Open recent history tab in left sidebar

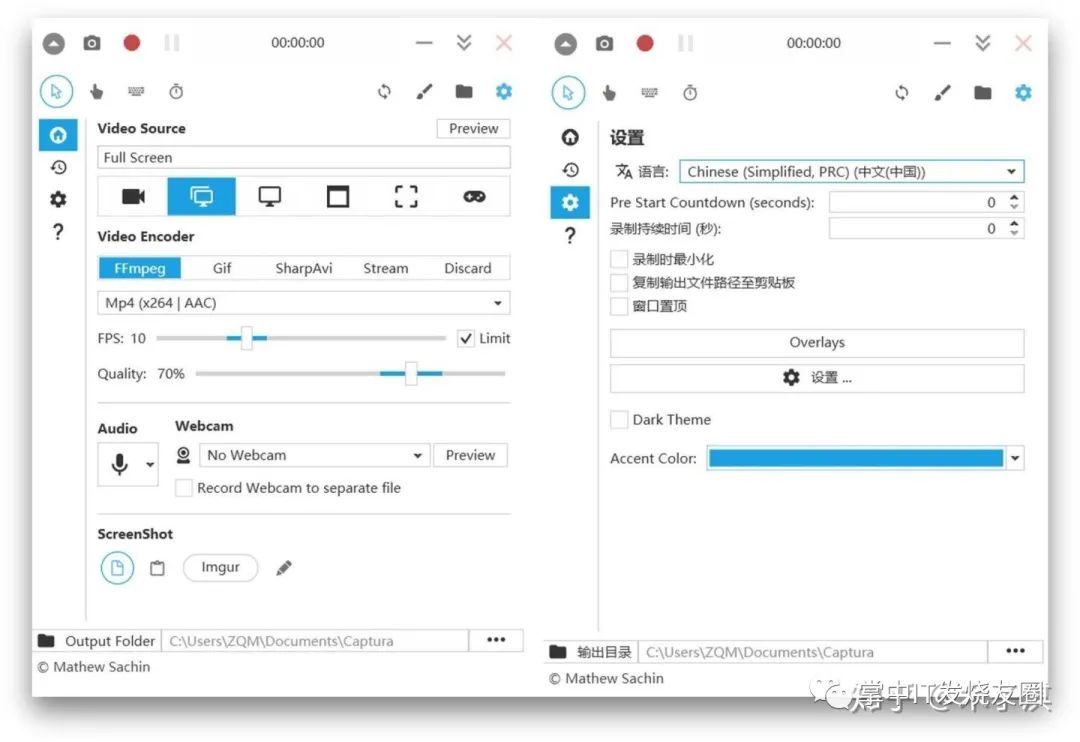click(59, 167)
